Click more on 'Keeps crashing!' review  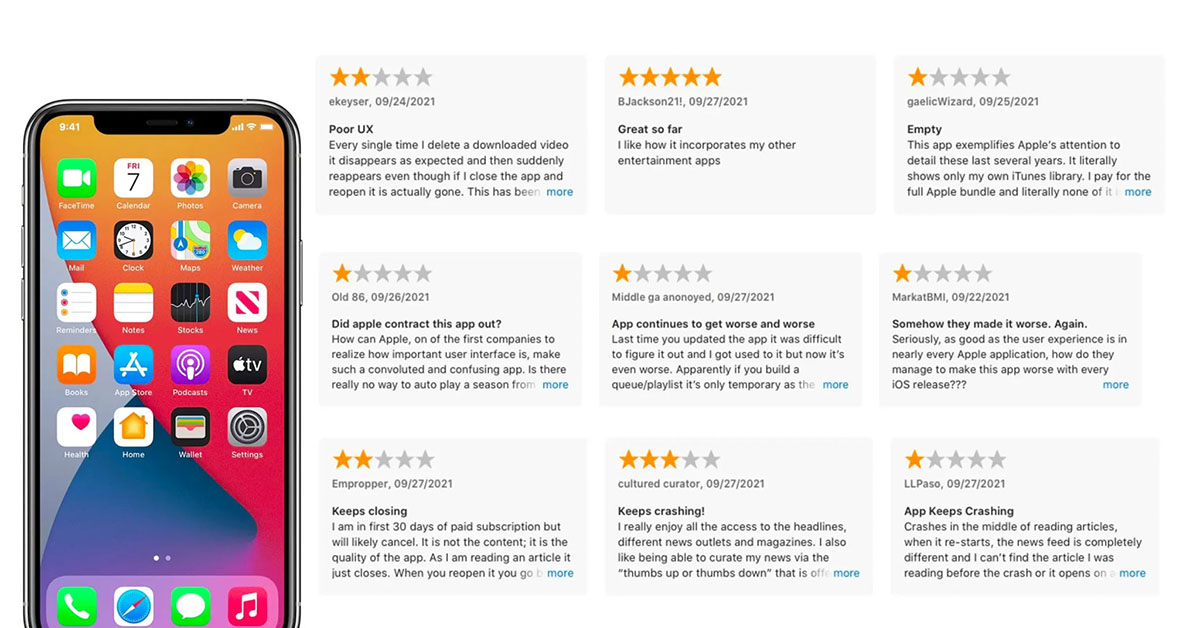click(x=846, y=574)
